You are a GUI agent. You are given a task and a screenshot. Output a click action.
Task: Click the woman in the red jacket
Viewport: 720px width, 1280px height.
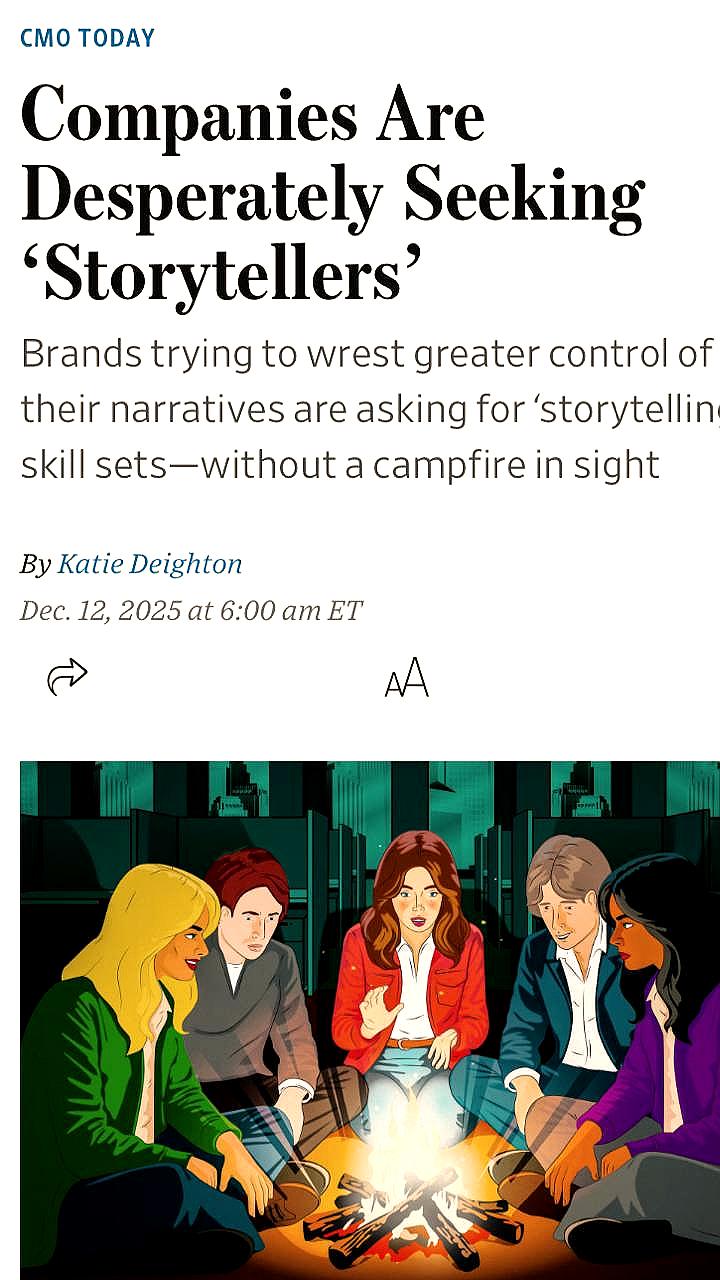click(410, 970)
